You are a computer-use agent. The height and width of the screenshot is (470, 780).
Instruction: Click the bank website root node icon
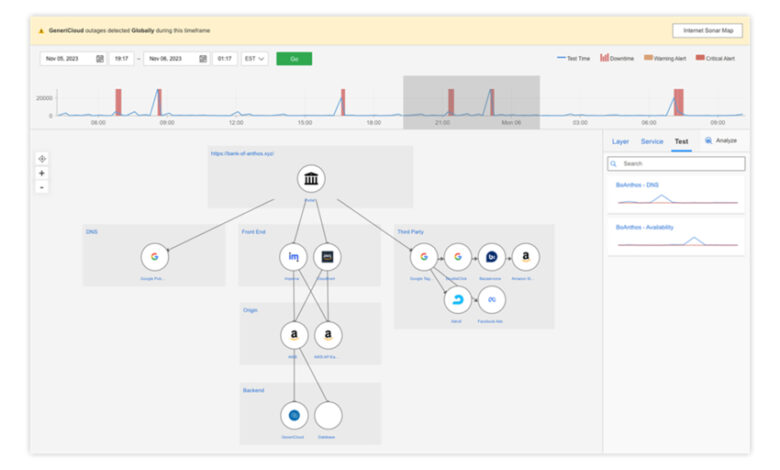point(311,180)
